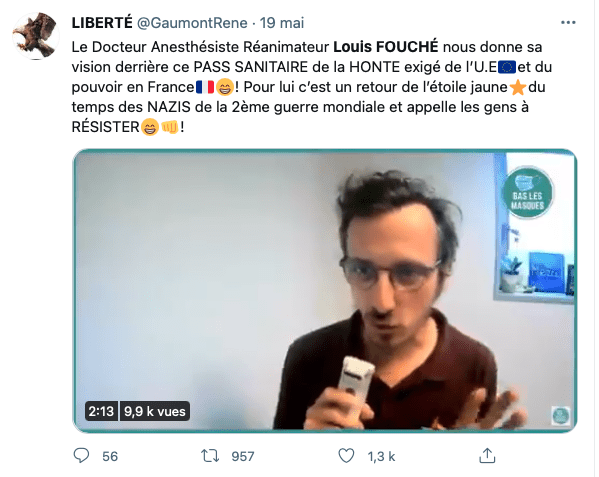Click the EU flag emoji in tweet
Image resolution: width=599 pixels, height=477 pixels.
tap(507, 67)
